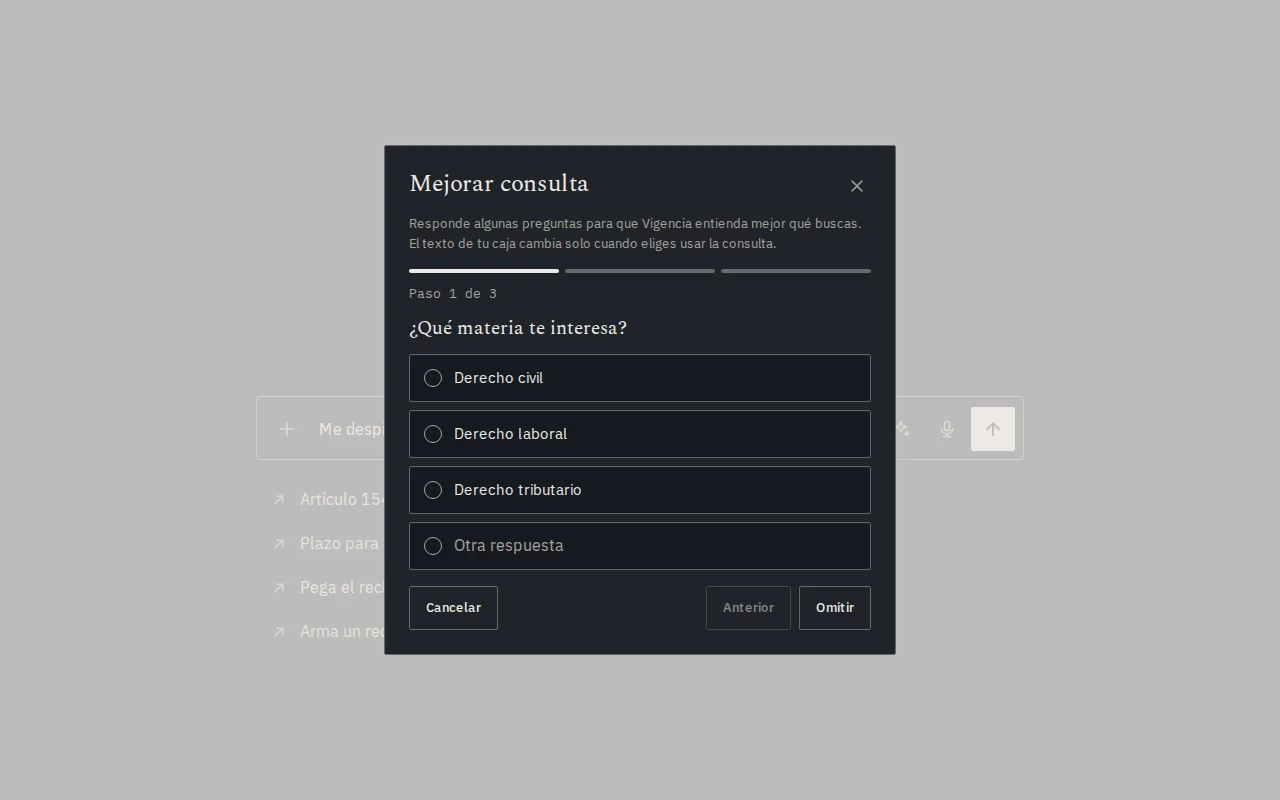Click the plus attach icon
This screenshot has width=1280, height=800.
tap(287, 429)
